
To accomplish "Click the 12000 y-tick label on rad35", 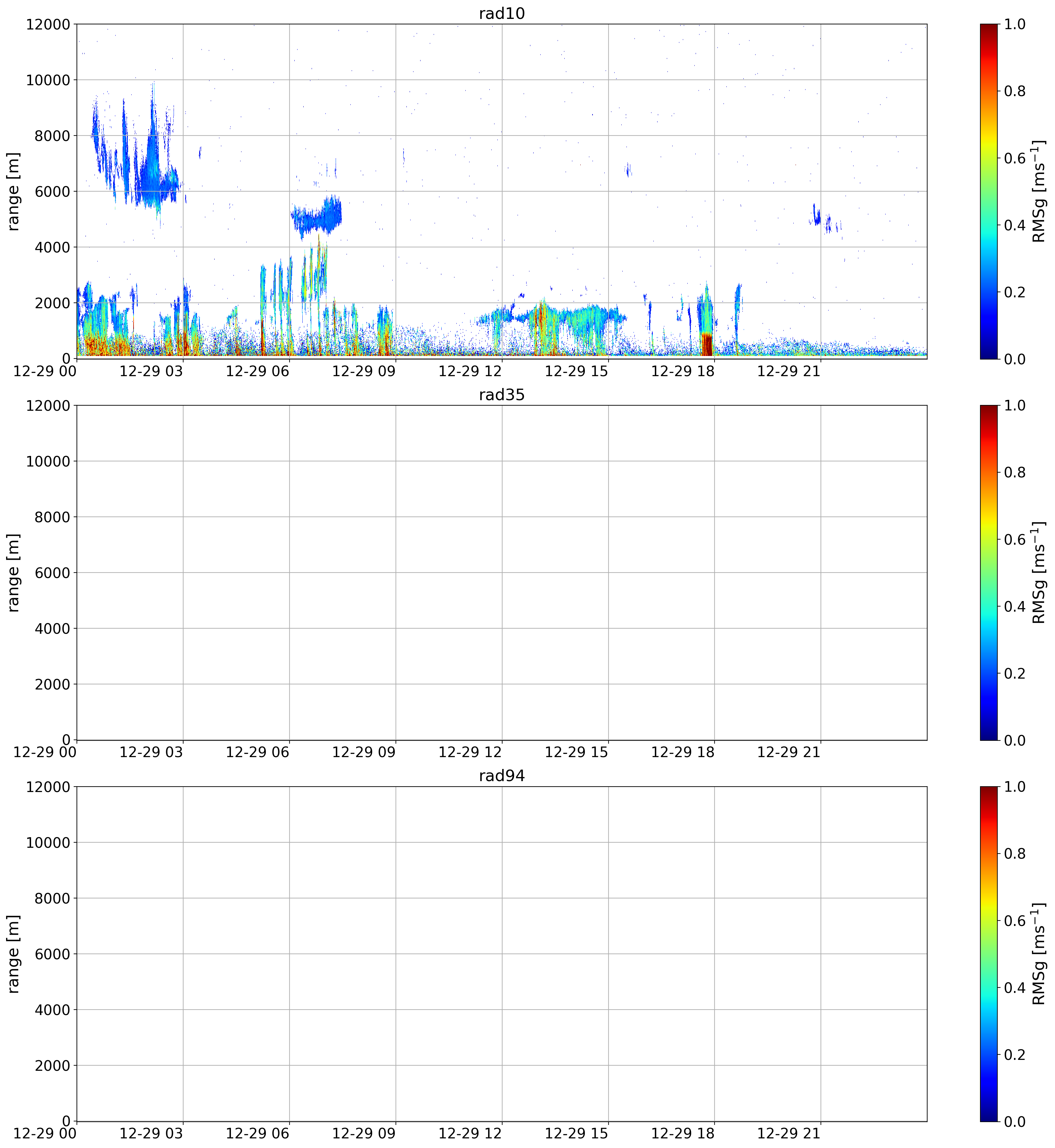I will (48, 406).
